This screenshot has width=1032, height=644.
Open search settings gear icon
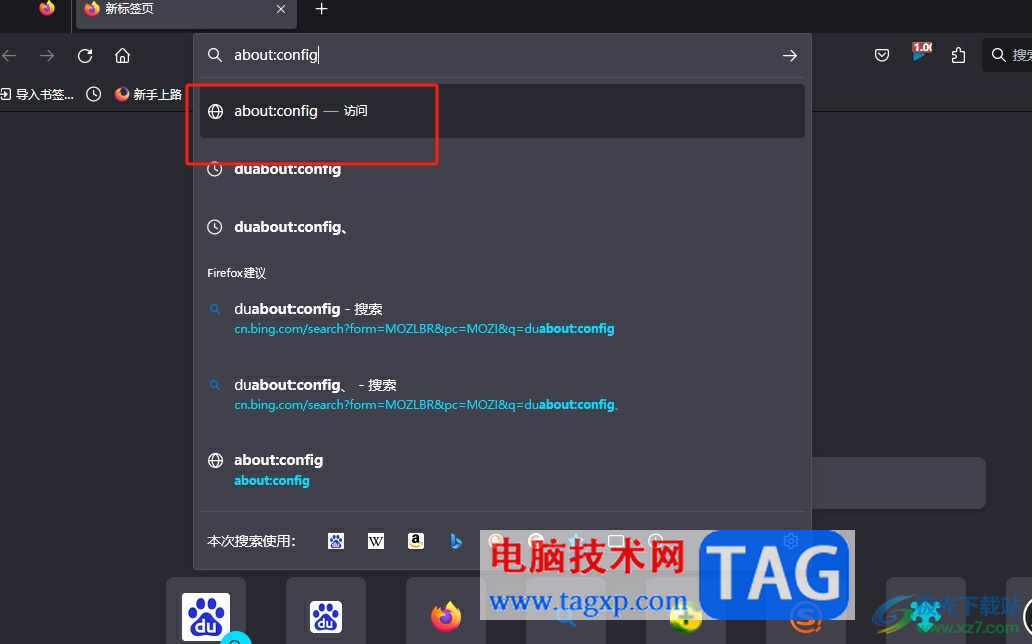[791, 541]
